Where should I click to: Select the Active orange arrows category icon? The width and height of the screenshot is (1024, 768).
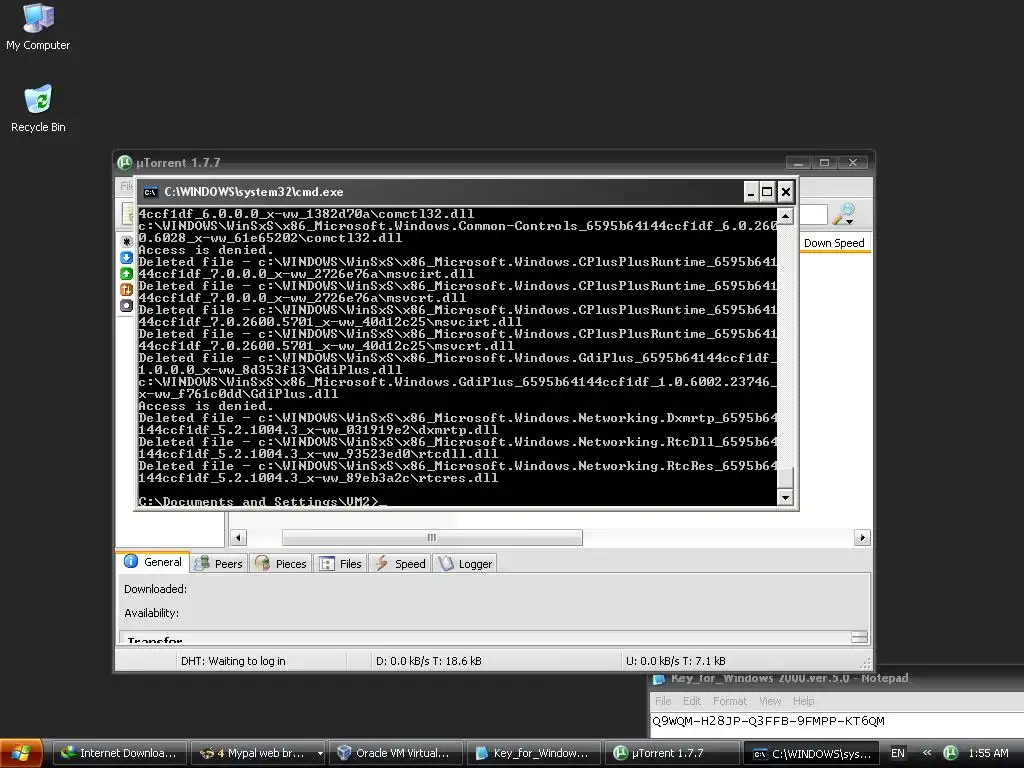(127, 289)
